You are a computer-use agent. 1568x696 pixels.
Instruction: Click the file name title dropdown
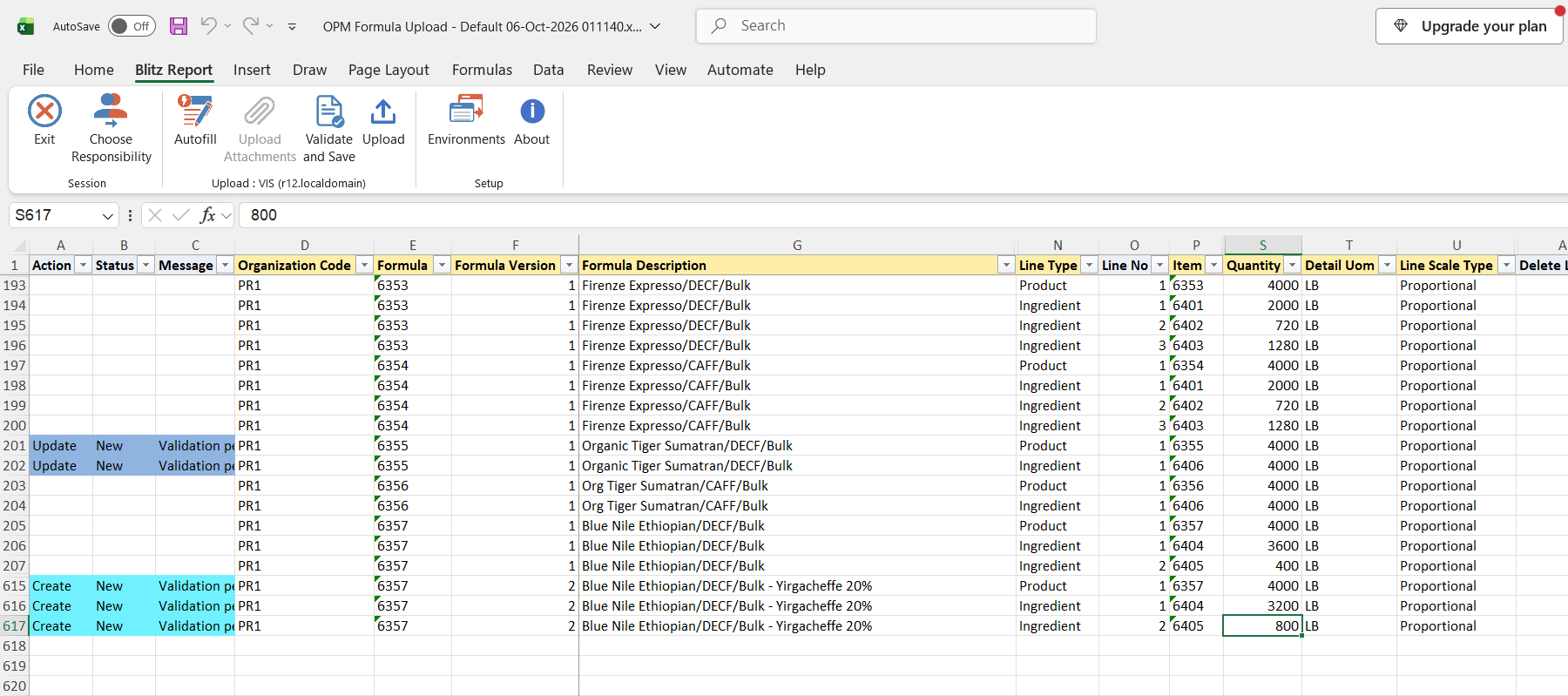point(655,26)
